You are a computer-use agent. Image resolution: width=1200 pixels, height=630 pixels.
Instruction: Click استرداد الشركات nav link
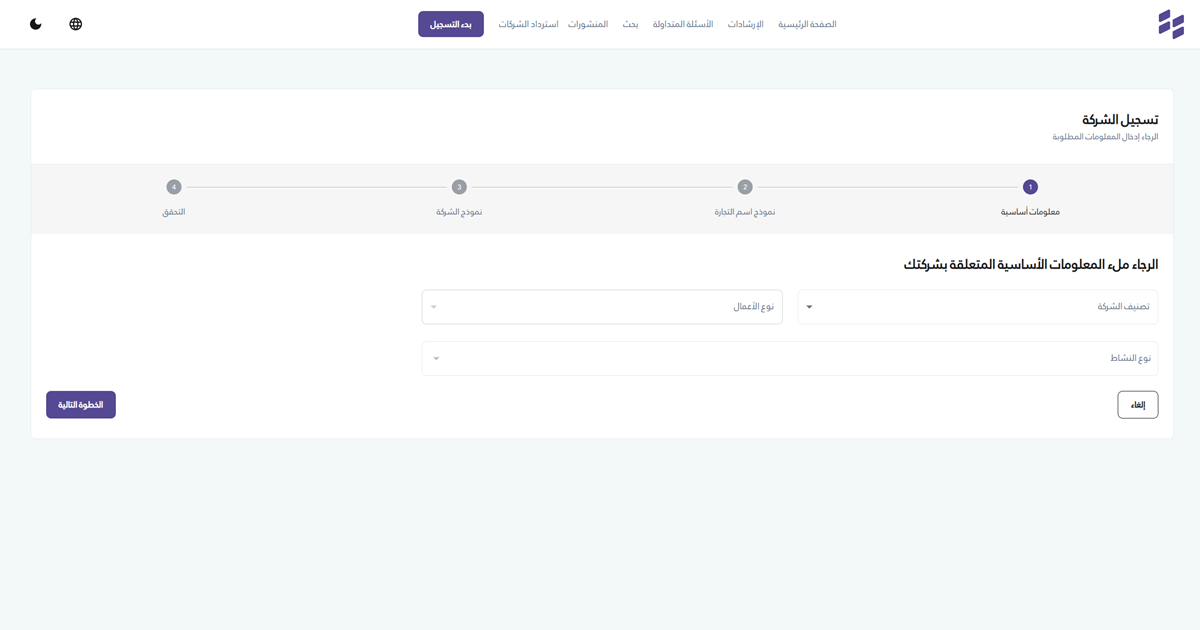[528, 24]
